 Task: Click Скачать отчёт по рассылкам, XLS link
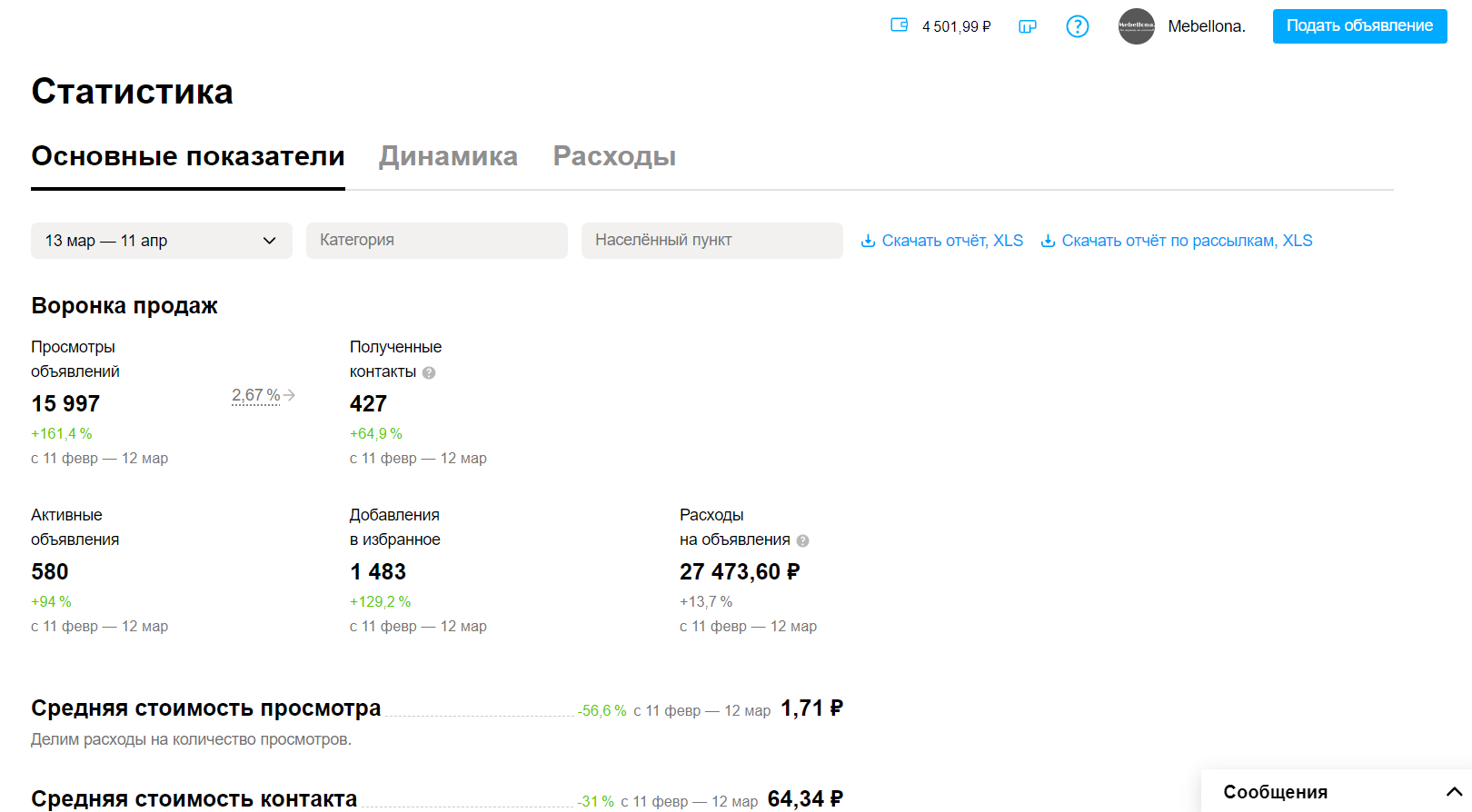[x=1187, y=241]
